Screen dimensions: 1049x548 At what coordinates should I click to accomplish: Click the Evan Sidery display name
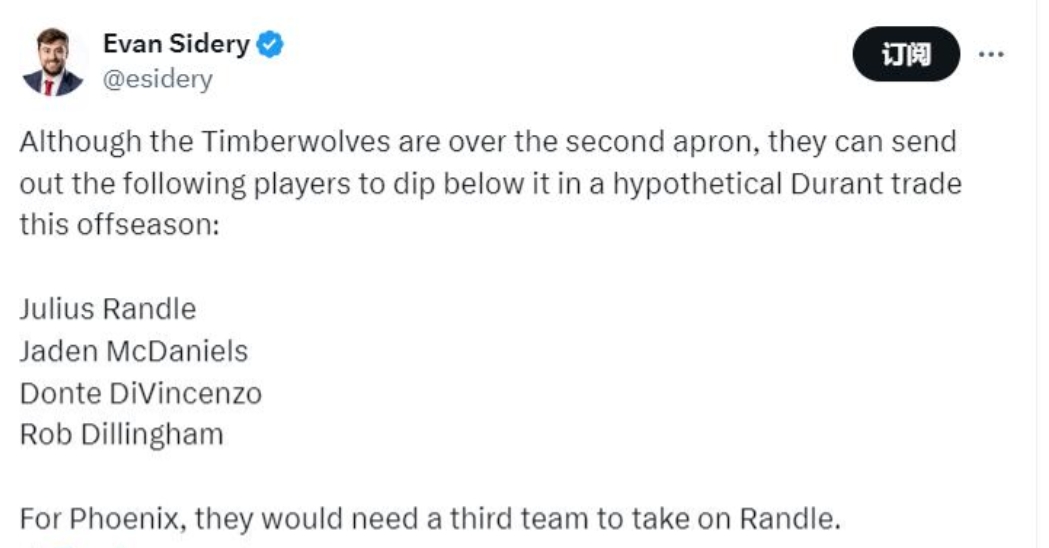(x=176, y=45)
